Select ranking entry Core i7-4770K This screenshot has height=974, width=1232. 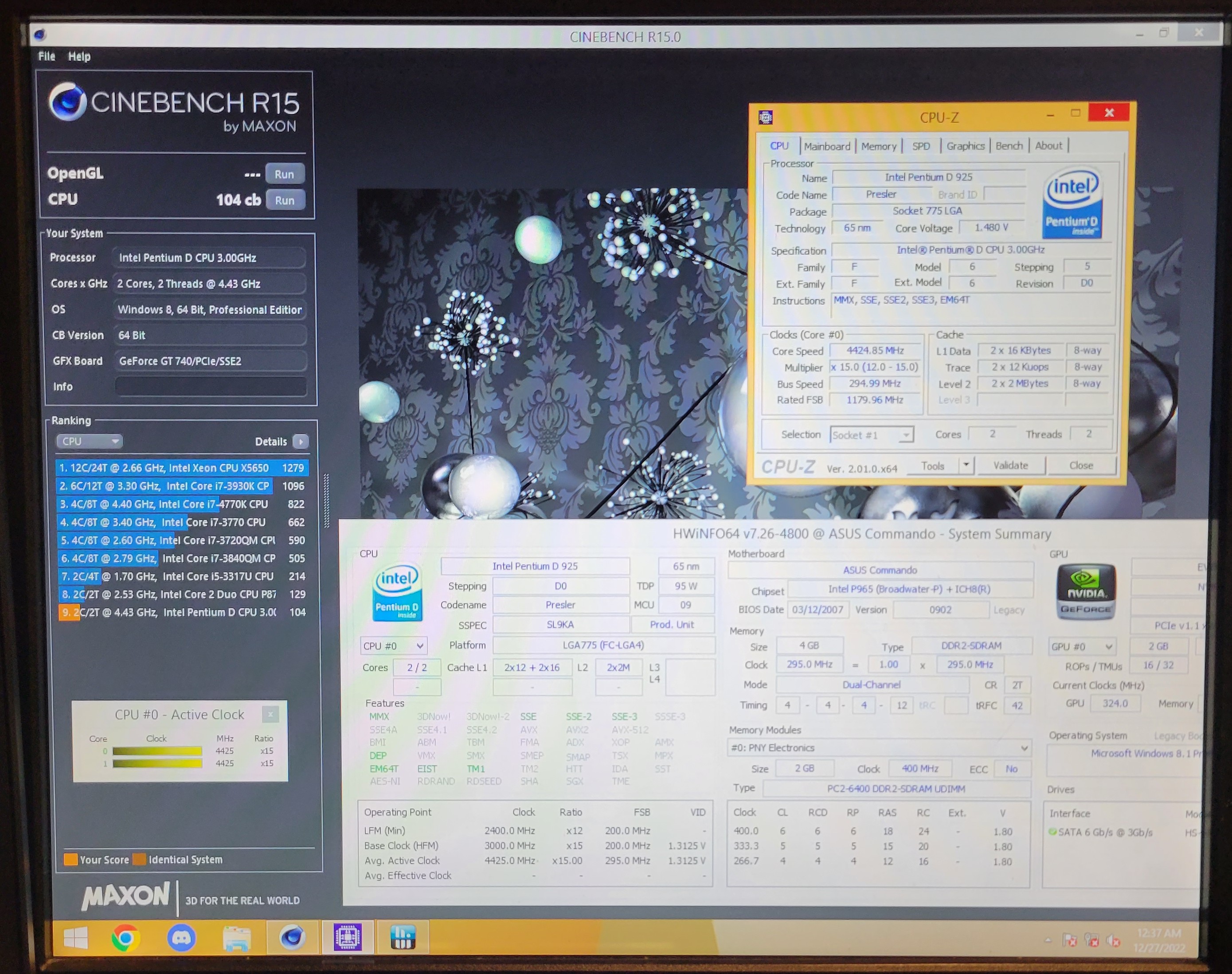click(x=182, y=504)
